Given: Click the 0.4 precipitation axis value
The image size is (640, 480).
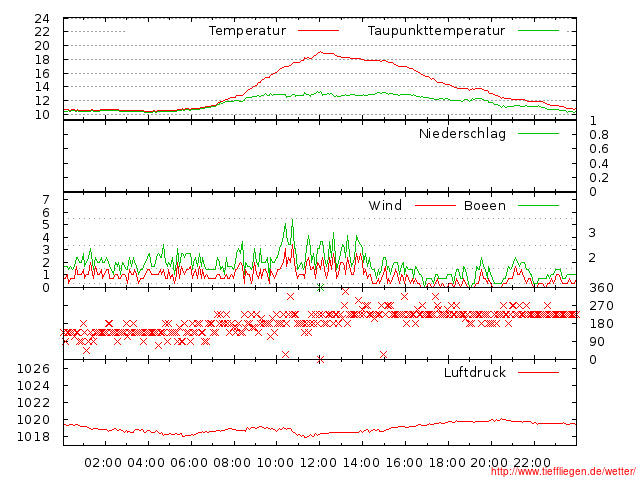Looking at the screenshot, I should (x=599, y=164).
